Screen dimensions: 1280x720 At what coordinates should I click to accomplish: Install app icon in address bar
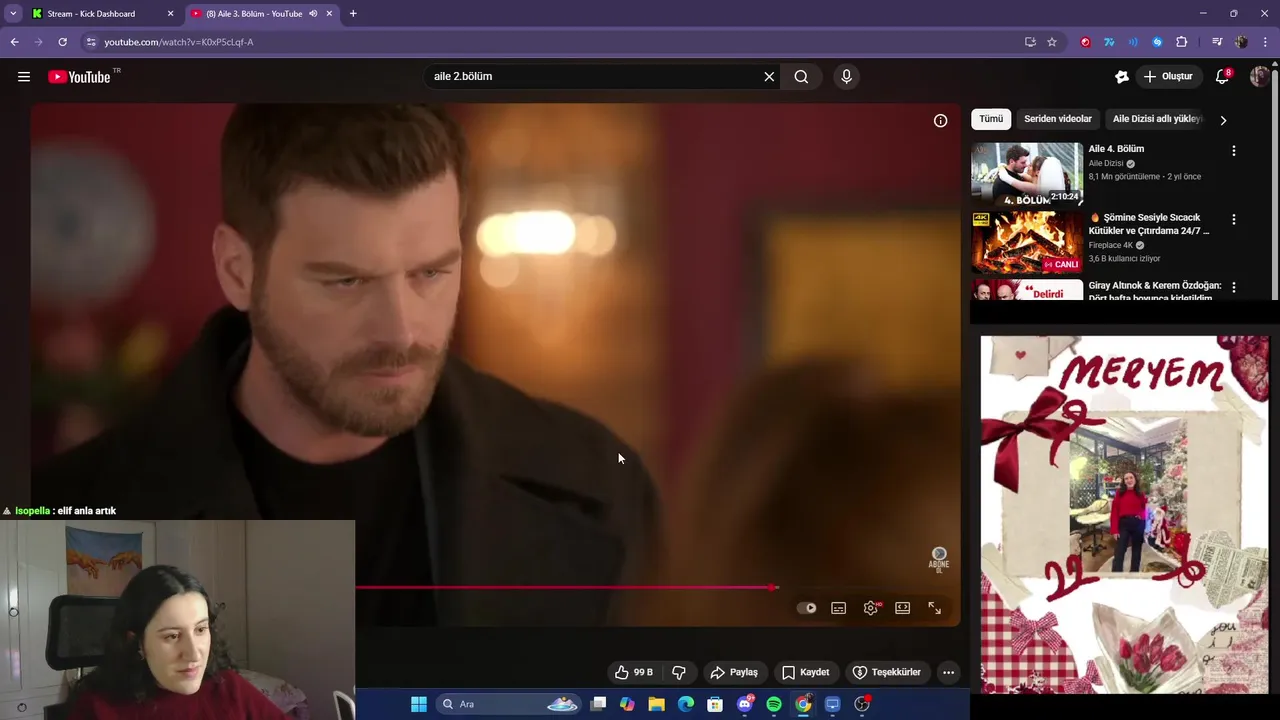[x=1030, y=42]
